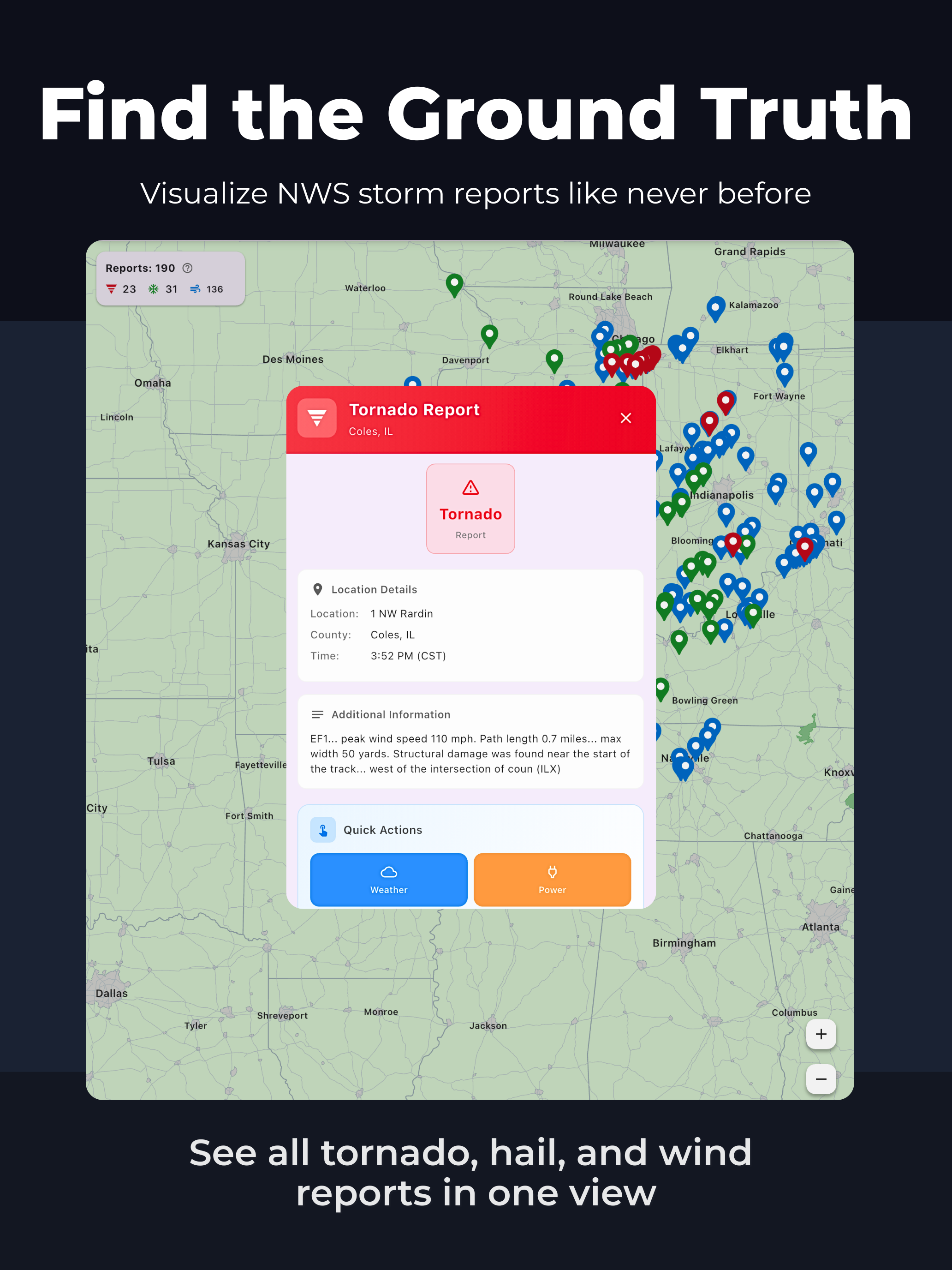
Task: Click 'Quick Actions' section heading
Action: pos(383,830)
